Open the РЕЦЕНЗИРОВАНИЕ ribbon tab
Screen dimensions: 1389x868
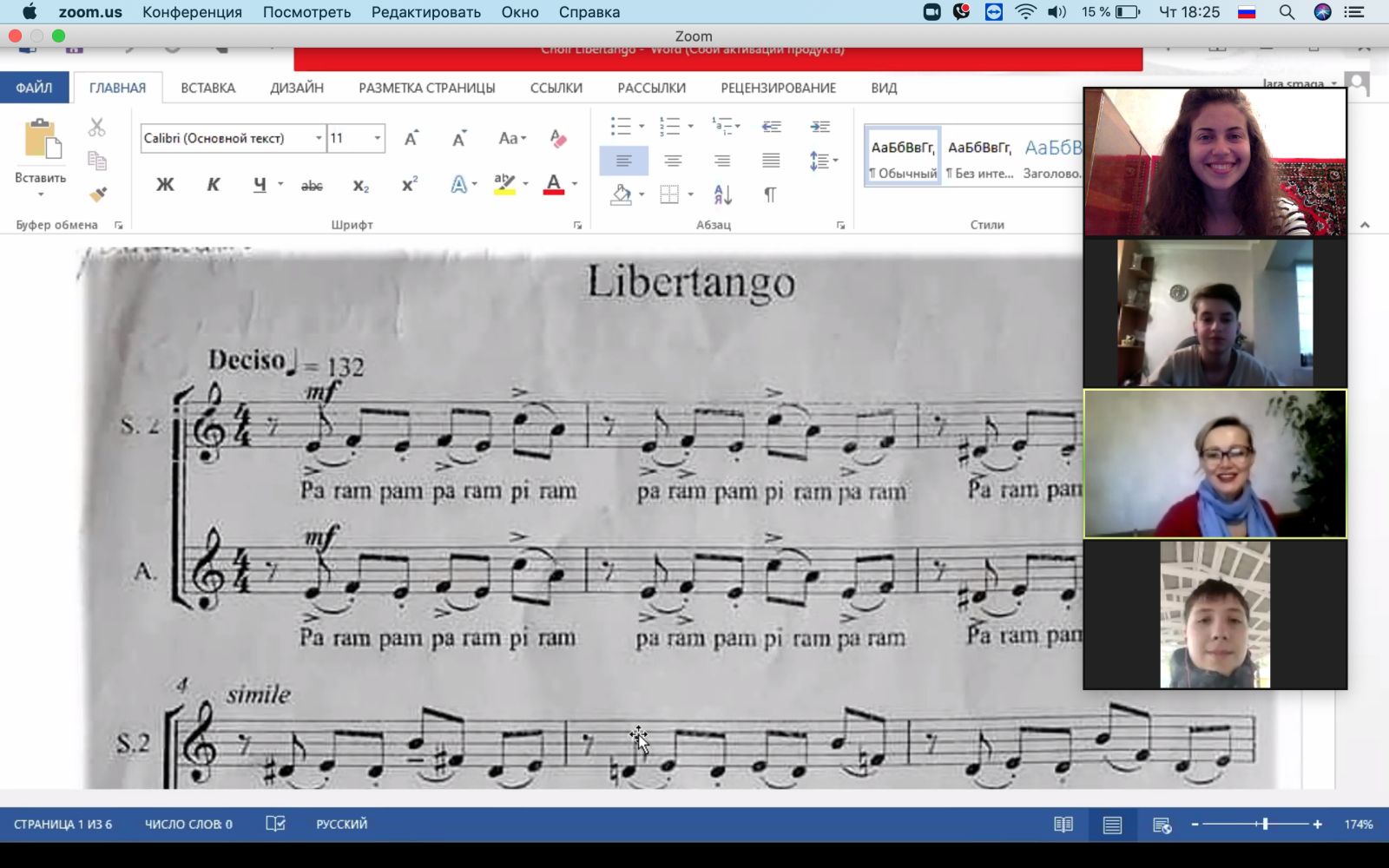[x=778, y=88]
